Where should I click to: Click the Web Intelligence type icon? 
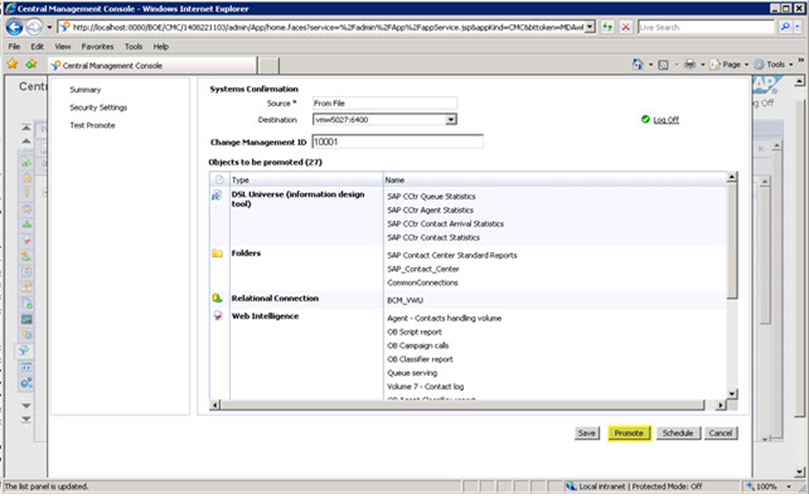pos(217,316)
